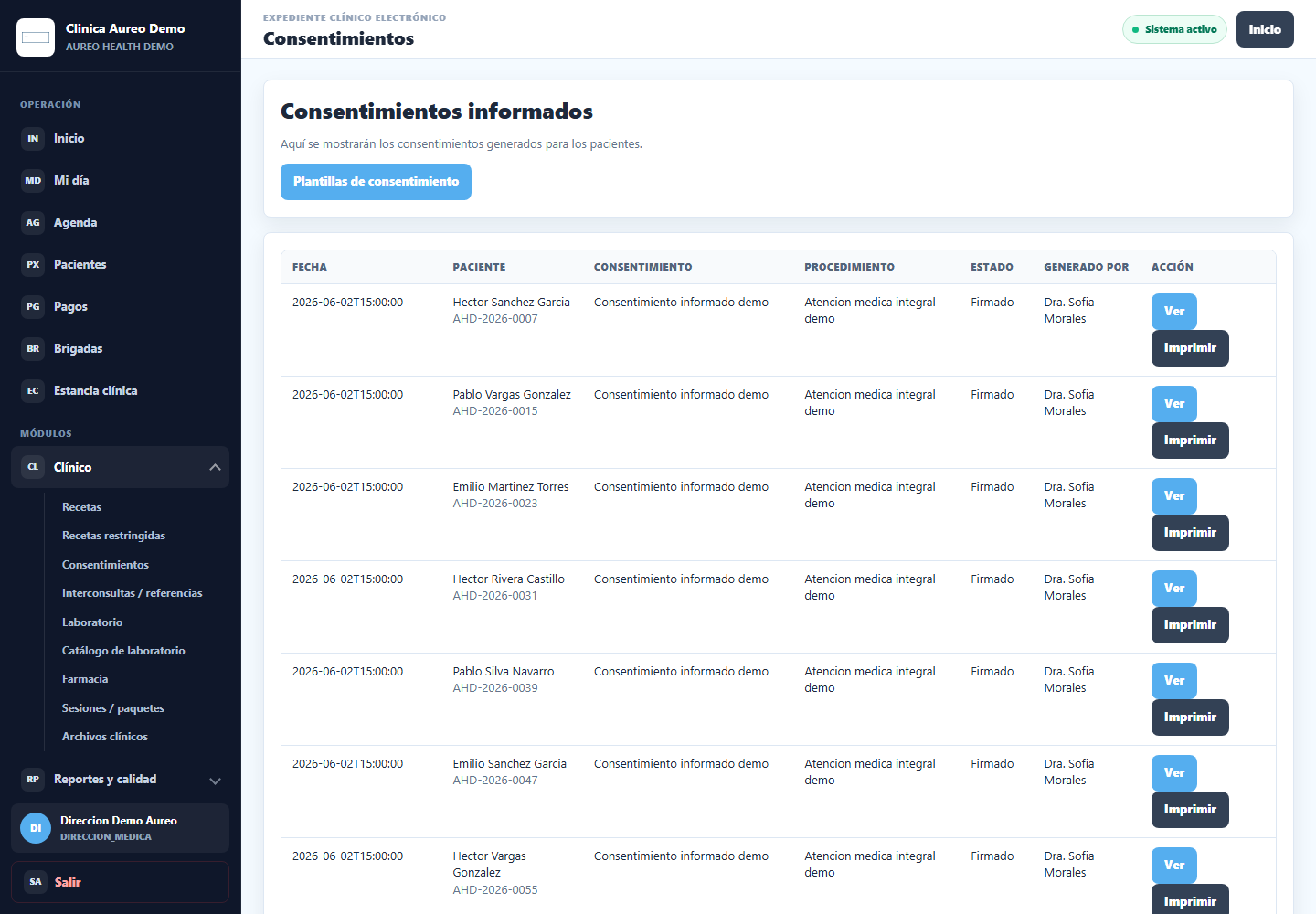The width and height of the screenshot is (1316, 914).
Task: Click Ver for Hector Rivera Castillo
Action: coord(1173,589)
